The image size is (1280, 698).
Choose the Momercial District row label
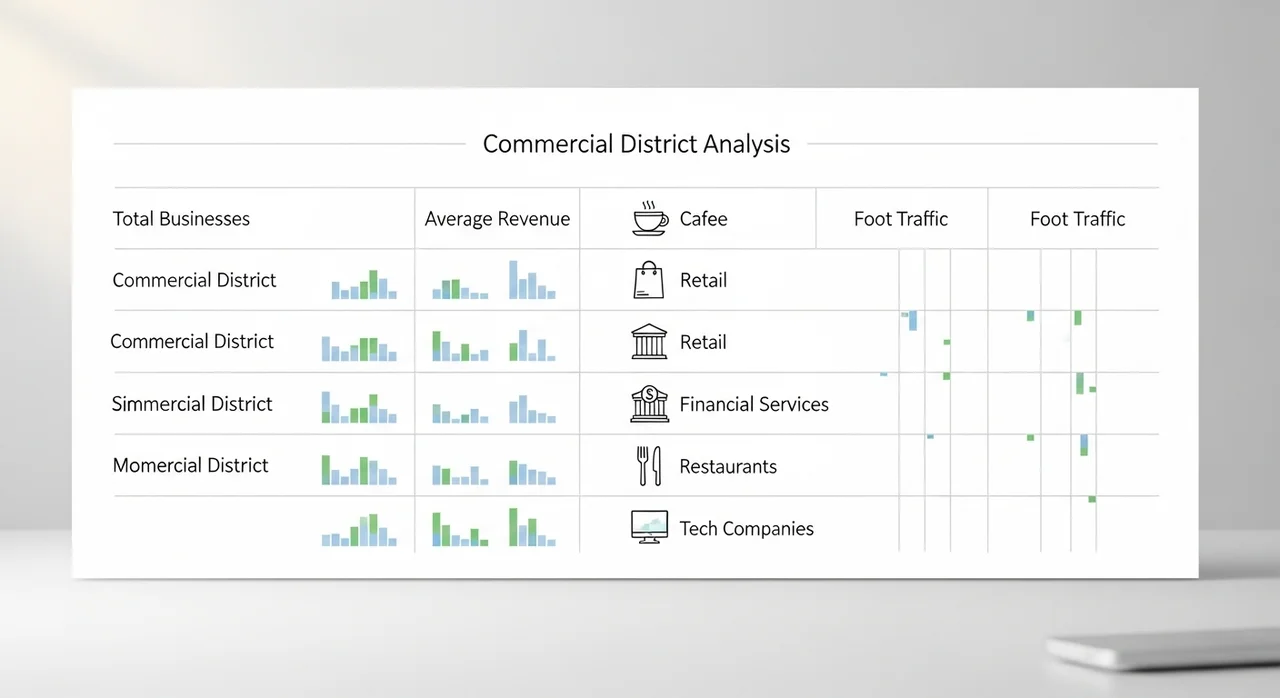click(x=190, y=466)
